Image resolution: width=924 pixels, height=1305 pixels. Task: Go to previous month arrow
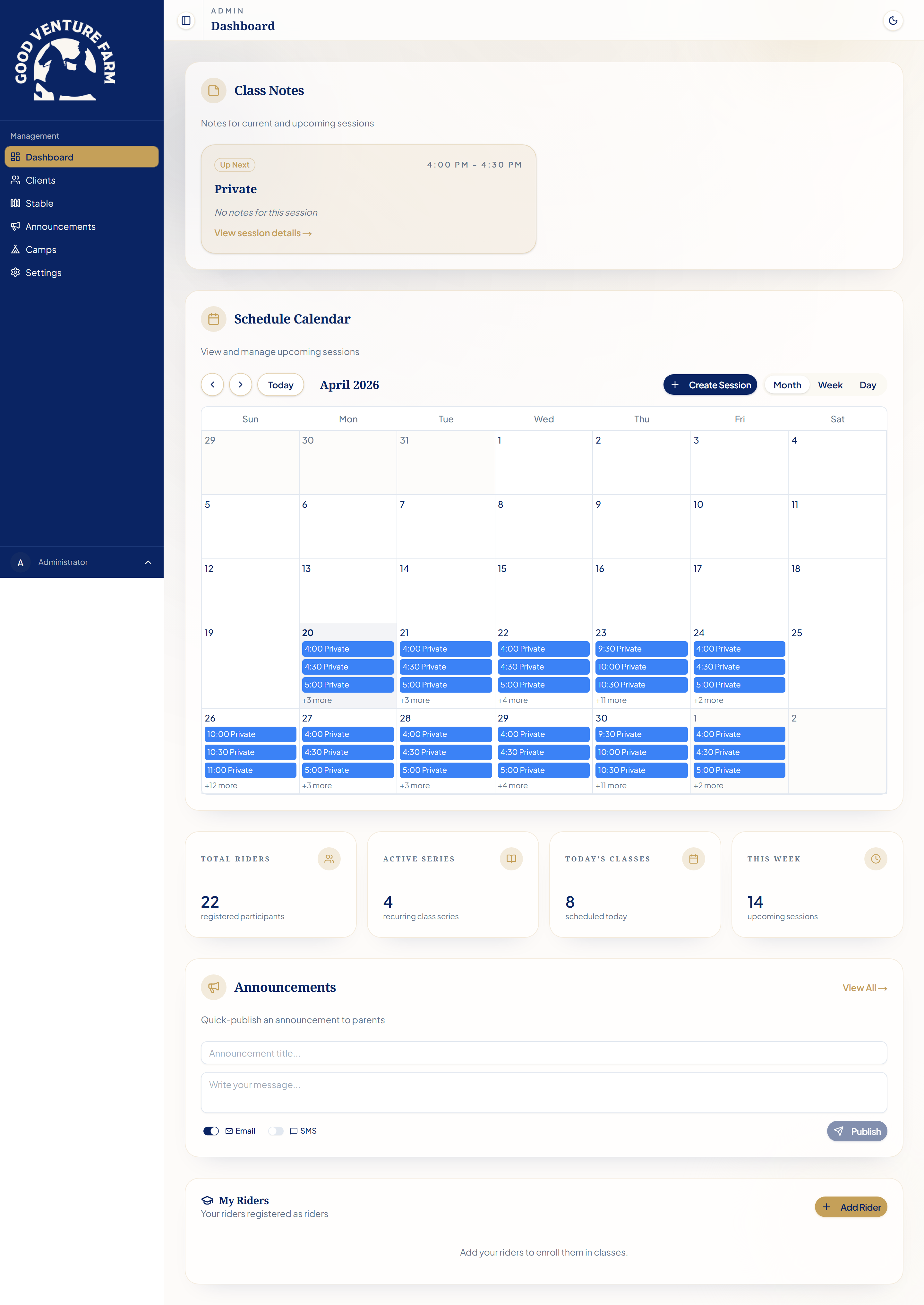click(x=212, y=385)
